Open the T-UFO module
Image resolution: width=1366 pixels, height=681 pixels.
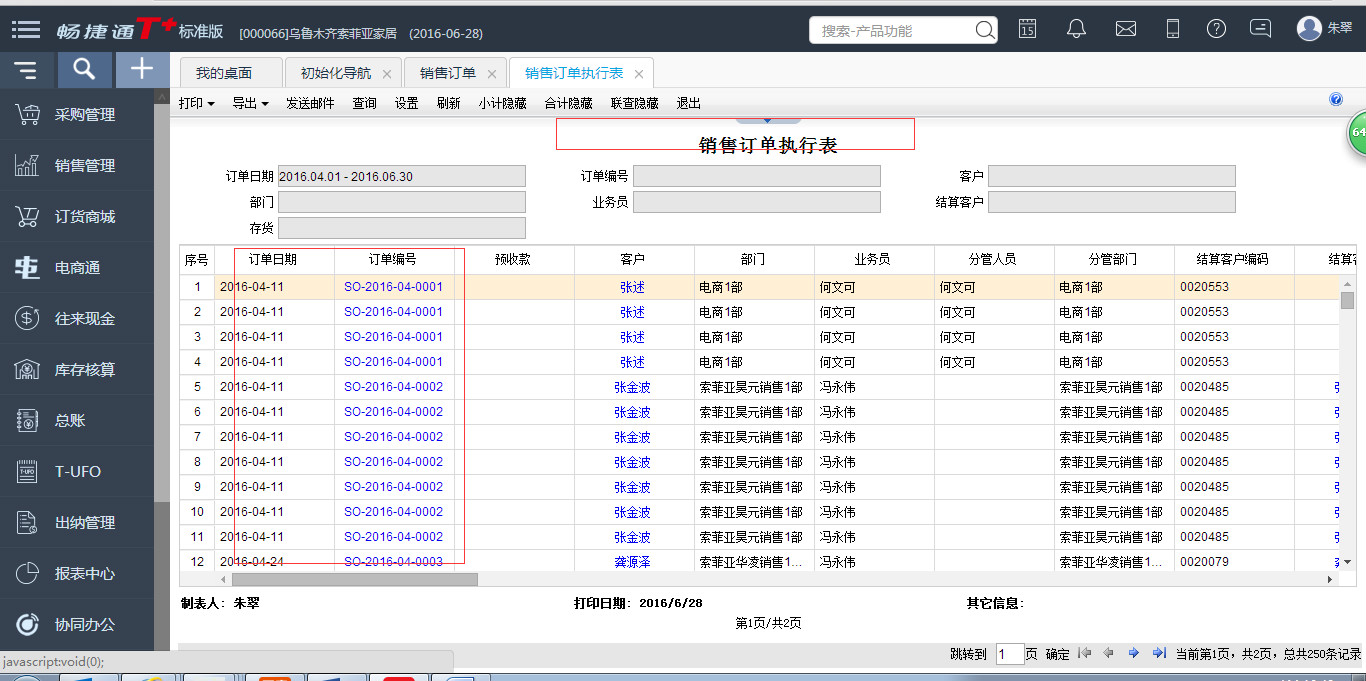pos(77,472)
